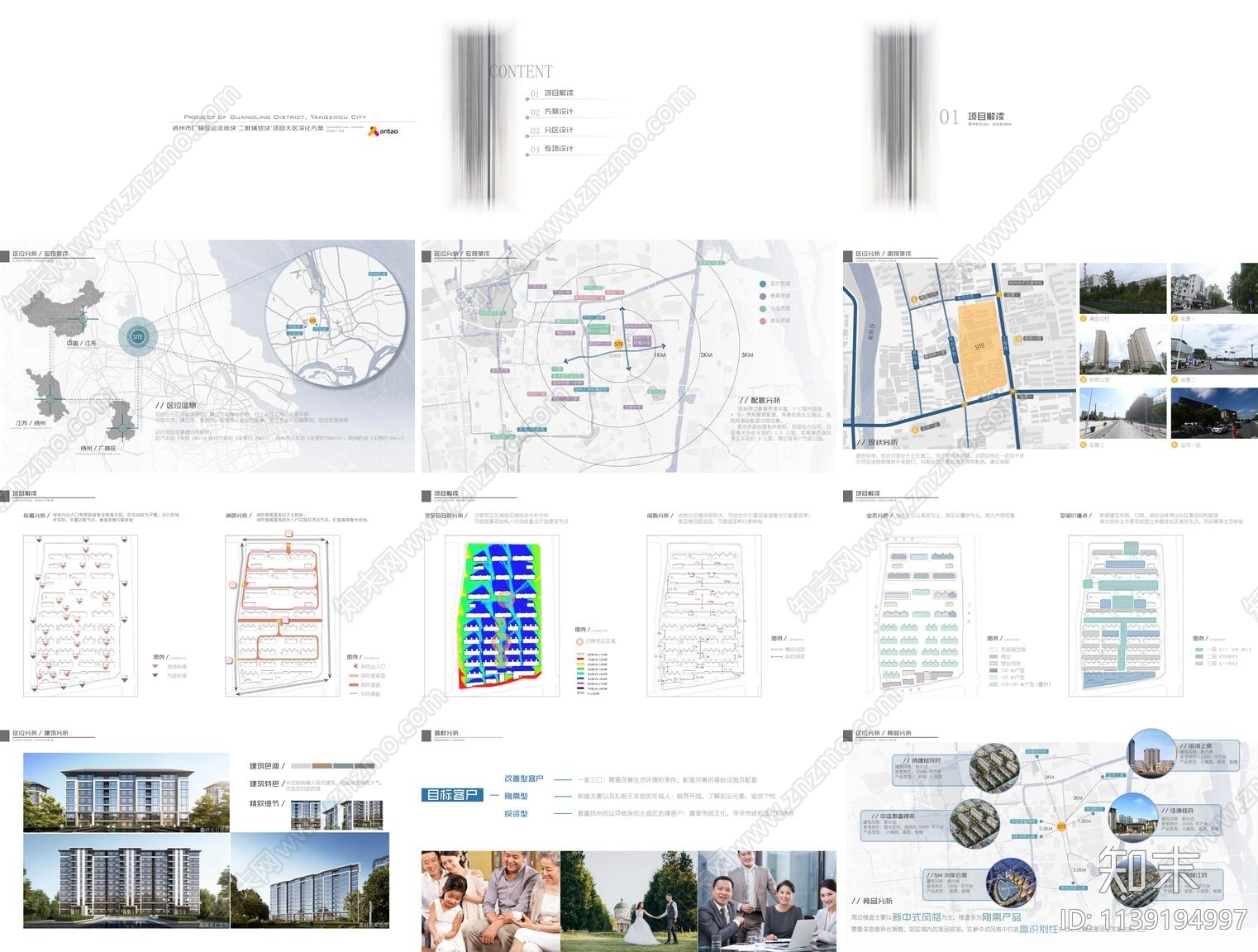Click the 业态分析 unit type site plan

click(923, 616)
